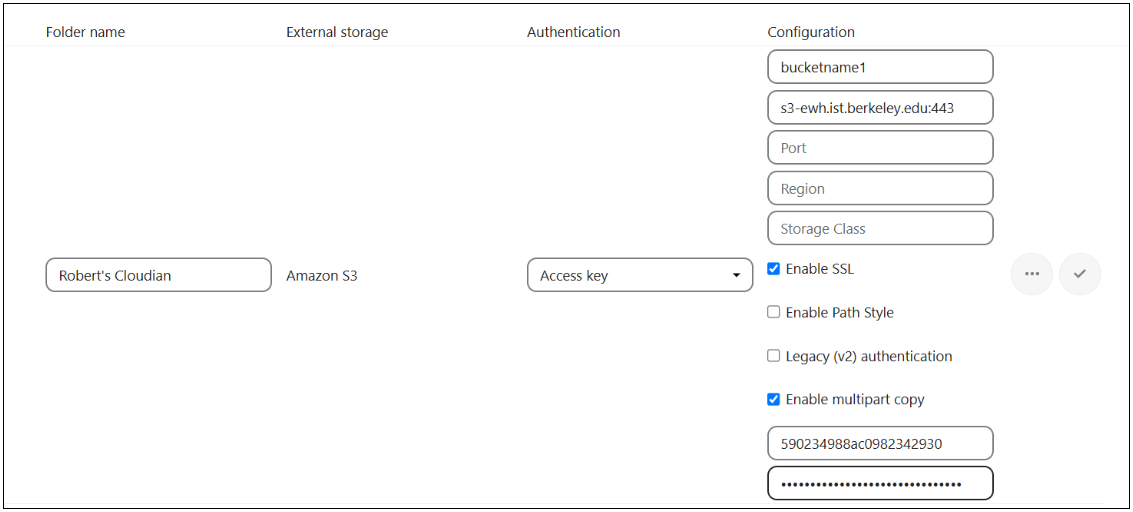This screenshot has height=512, width=1133.
Task: Enable the Path Style checkbox
Action: (773, 312)
